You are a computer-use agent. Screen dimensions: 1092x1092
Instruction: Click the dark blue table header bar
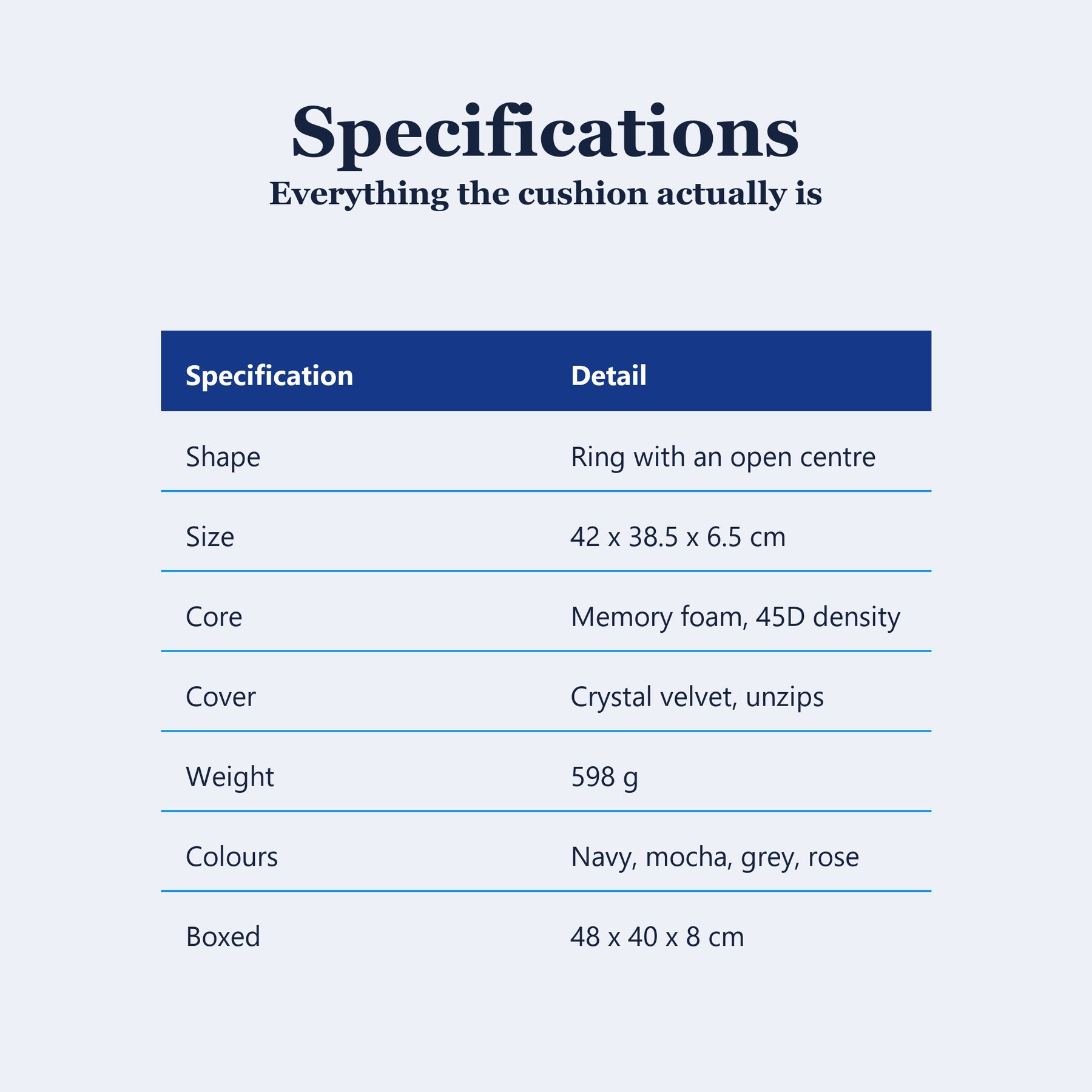[546, 371]
